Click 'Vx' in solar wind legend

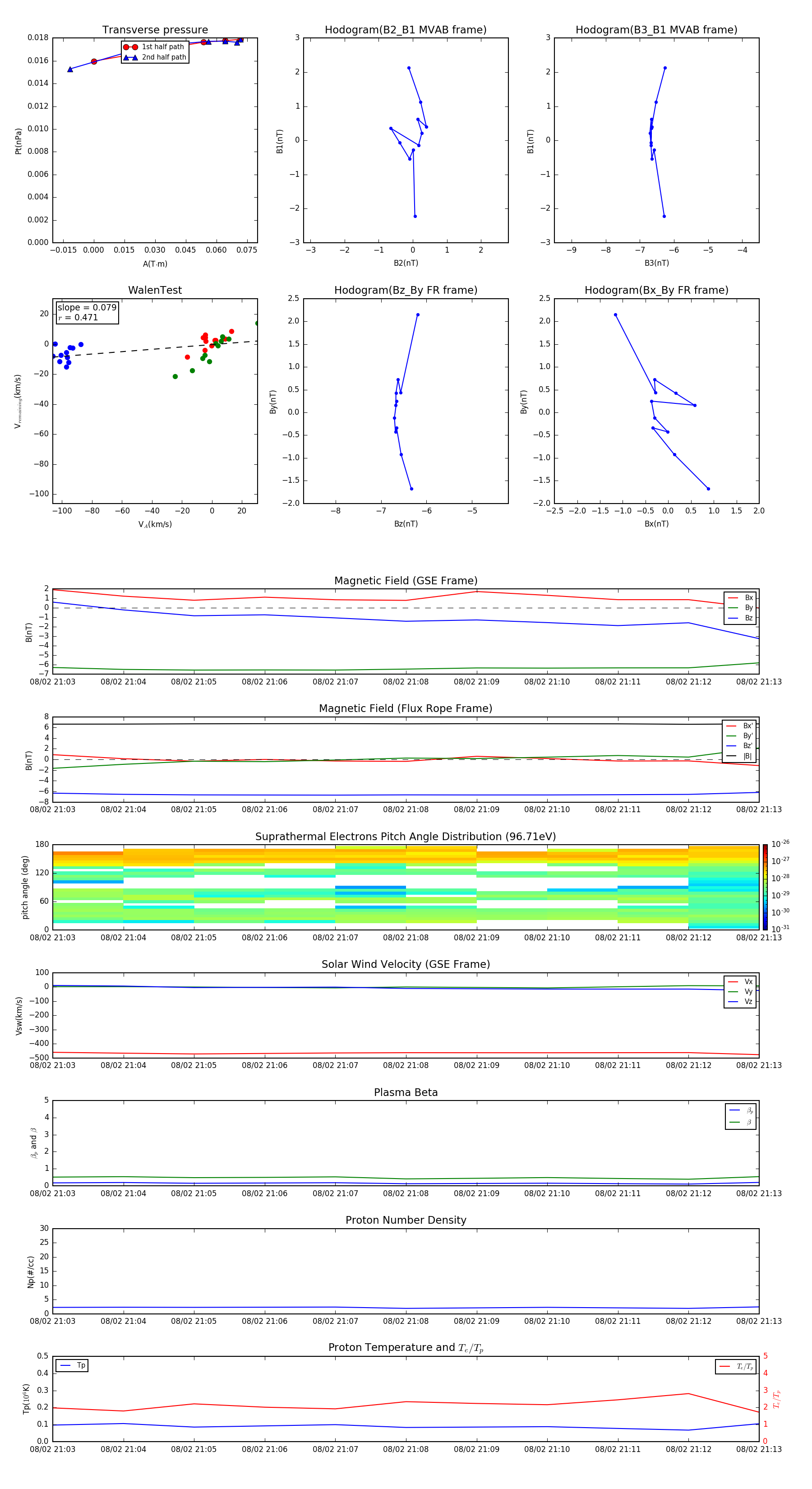coord(741,981)
